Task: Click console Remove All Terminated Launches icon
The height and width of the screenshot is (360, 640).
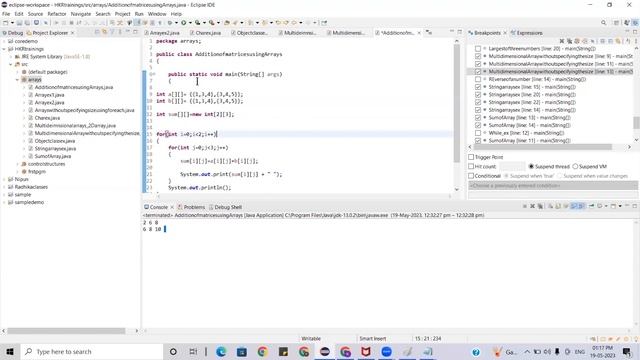Action: pos(540,206)
